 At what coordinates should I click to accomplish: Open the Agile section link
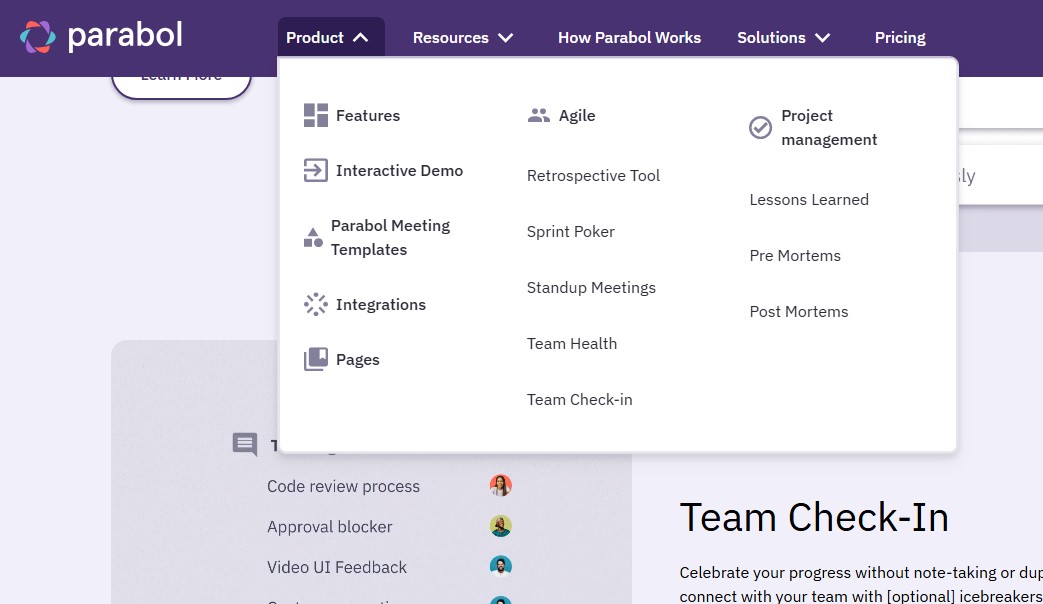577,115
